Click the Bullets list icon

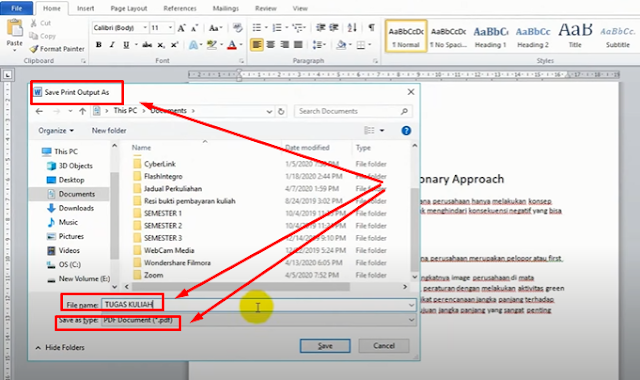[x=257, y=28]
